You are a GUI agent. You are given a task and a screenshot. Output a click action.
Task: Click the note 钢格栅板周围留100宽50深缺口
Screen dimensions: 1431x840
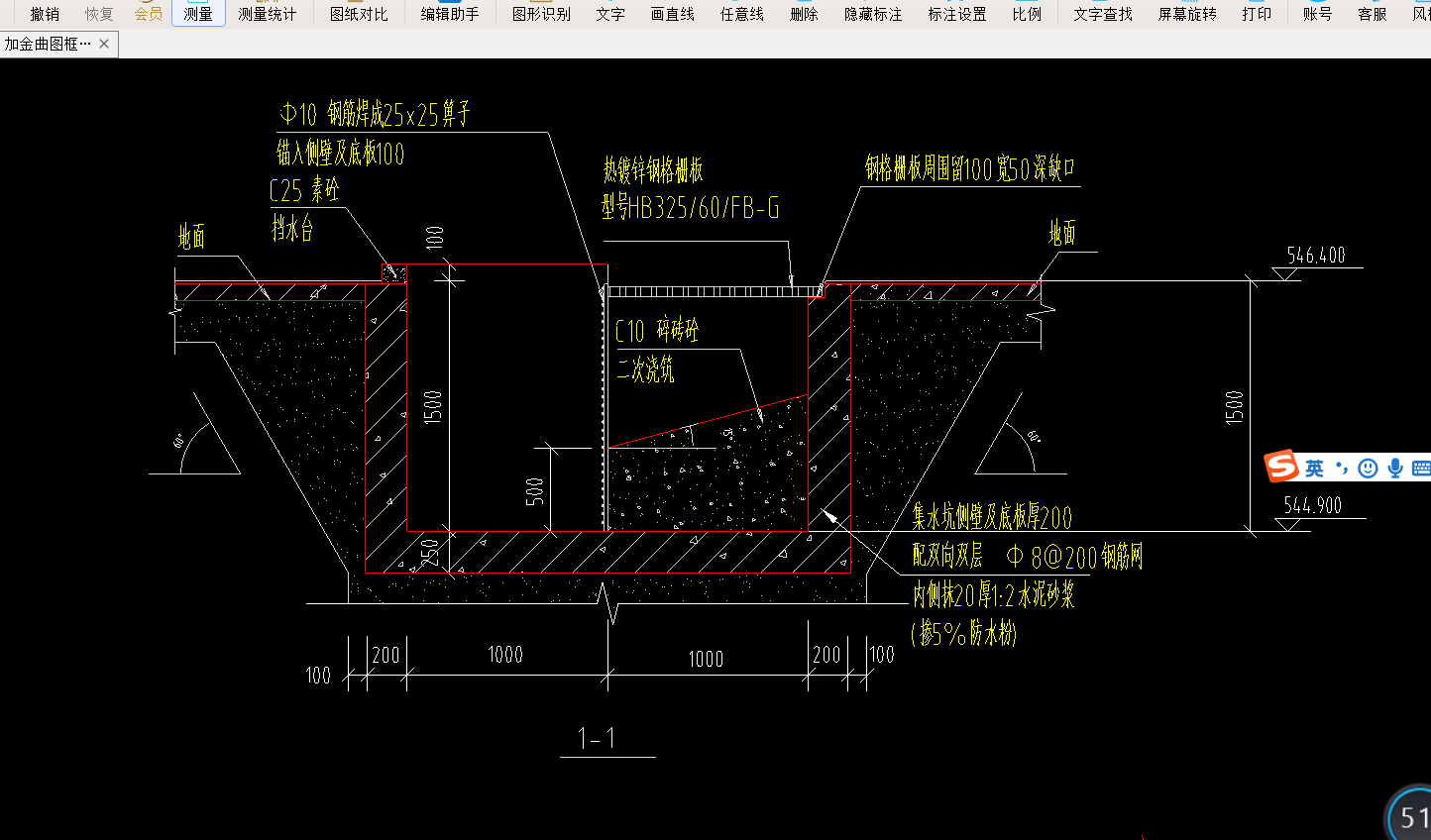970,168
